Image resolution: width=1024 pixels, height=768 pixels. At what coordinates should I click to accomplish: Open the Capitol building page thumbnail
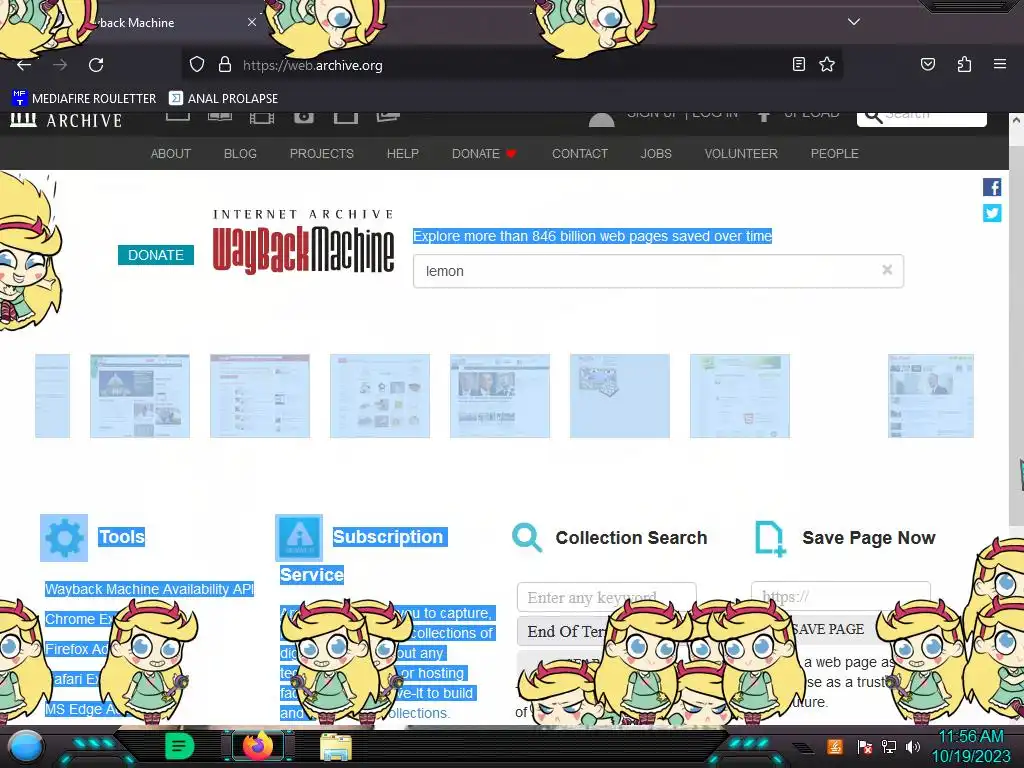pos(140,396)
